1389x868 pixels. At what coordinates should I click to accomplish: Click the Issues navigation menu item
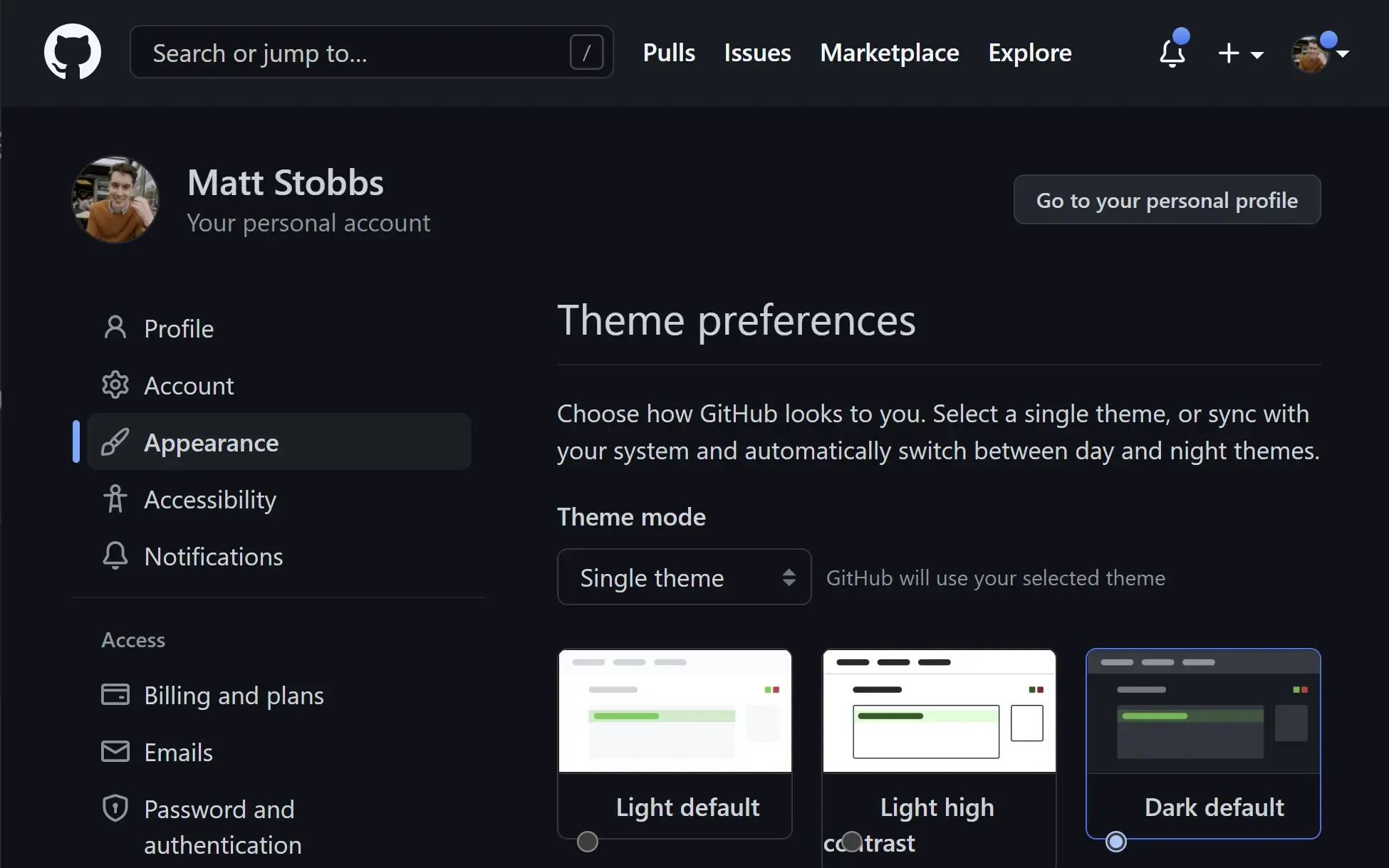(757, 52)
